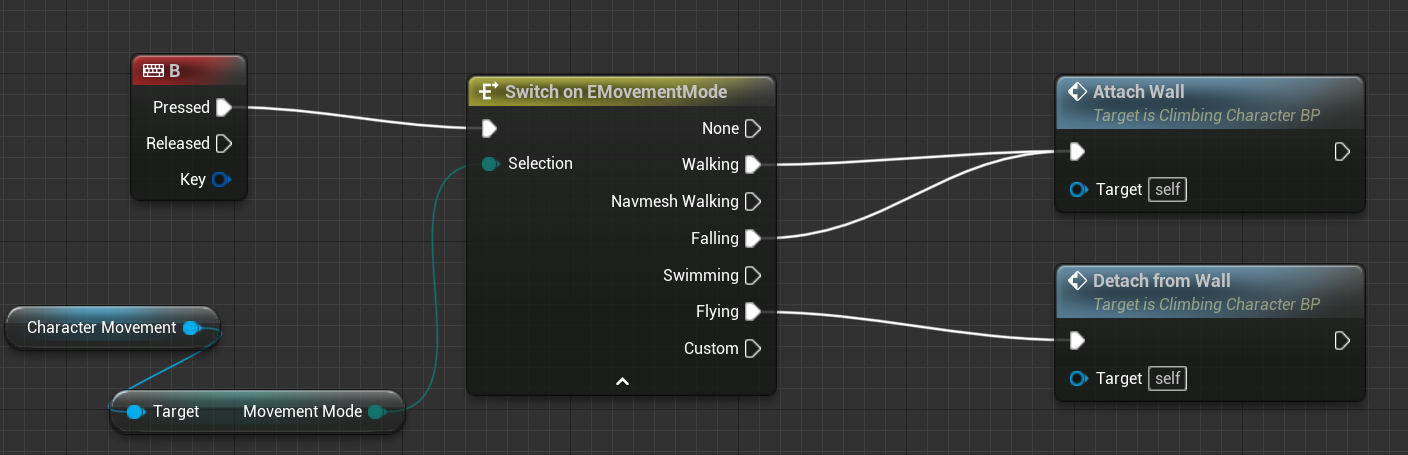Click the Detach from Wall input execution pin
Viewport: 1408px width, 455px height.
coord(1076,341)
